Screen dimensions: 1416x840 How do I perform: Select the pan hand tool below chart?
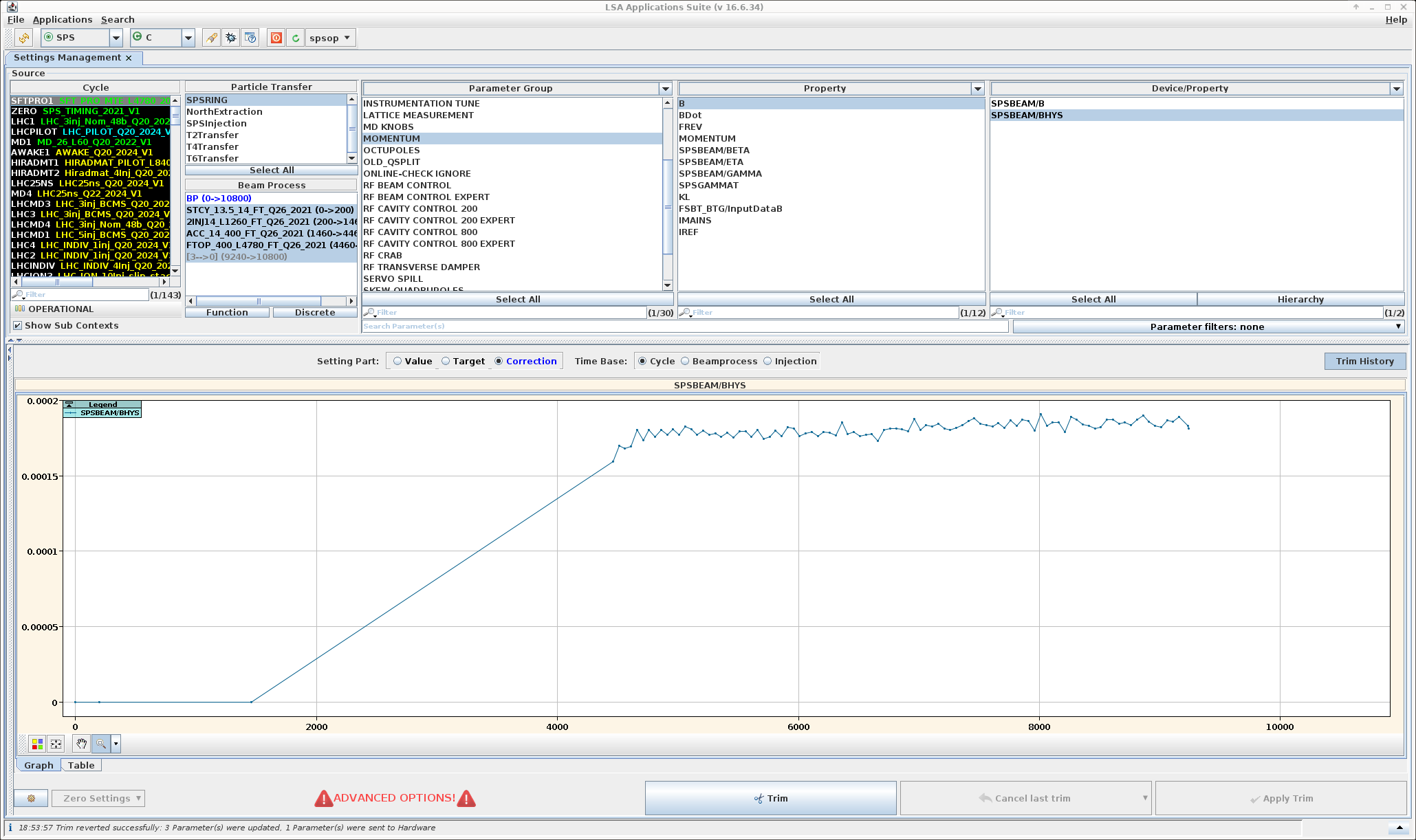(x=81, y=744)
